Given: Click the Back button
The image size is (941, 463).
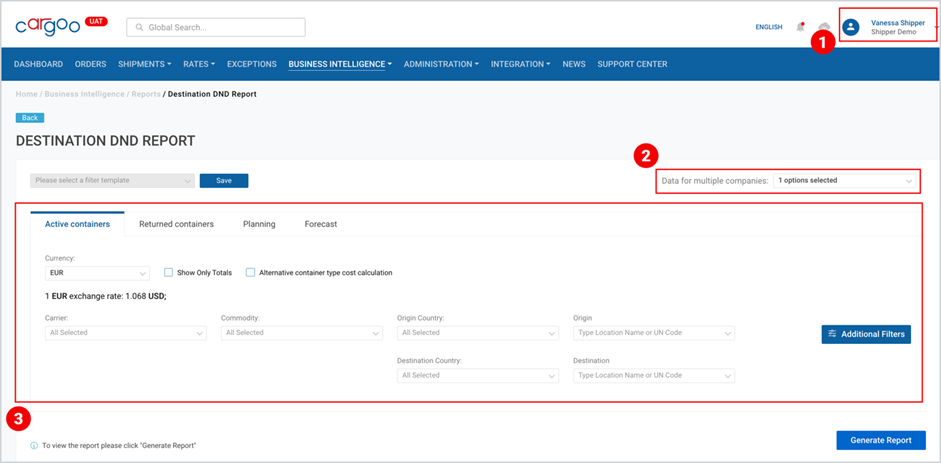Looking at the screenshot, I should pos(30,118).
